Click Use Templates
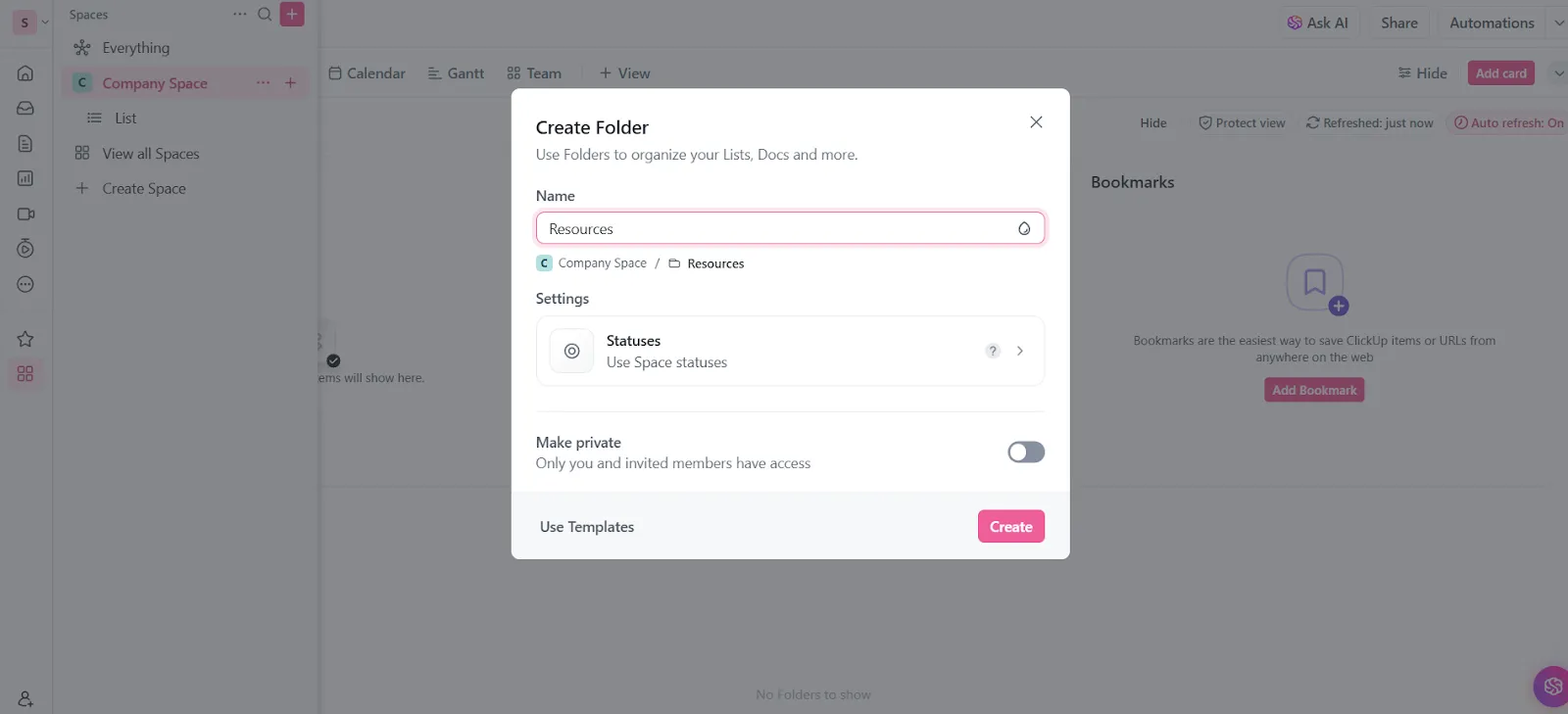Image resolution: width=1568 pixels, height=714 pixels. 587,527
